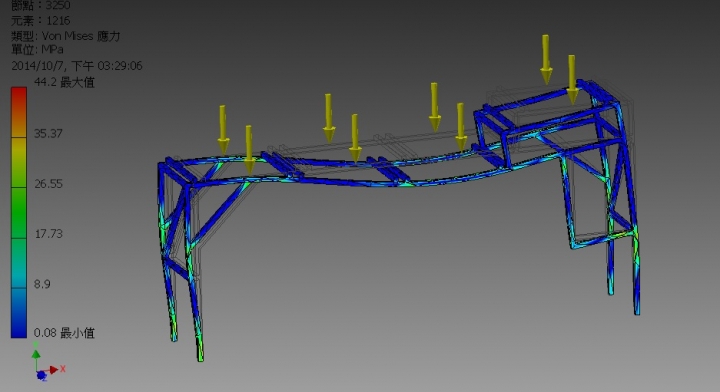Select the 0.08 minimum value label
This screenshot has height=392, width=720.
point(64,332)
